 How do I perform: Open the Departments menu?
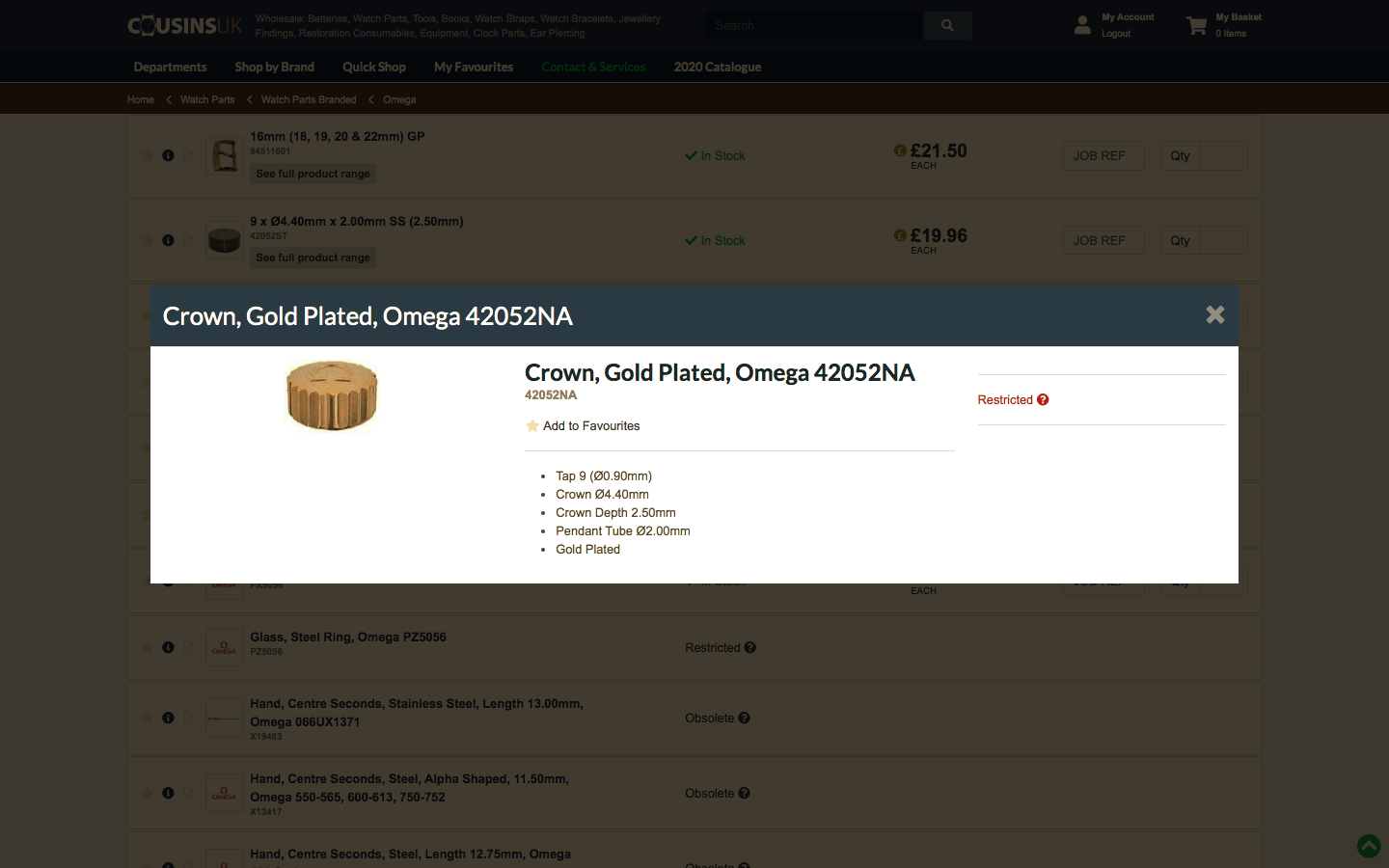pos(170,67)
